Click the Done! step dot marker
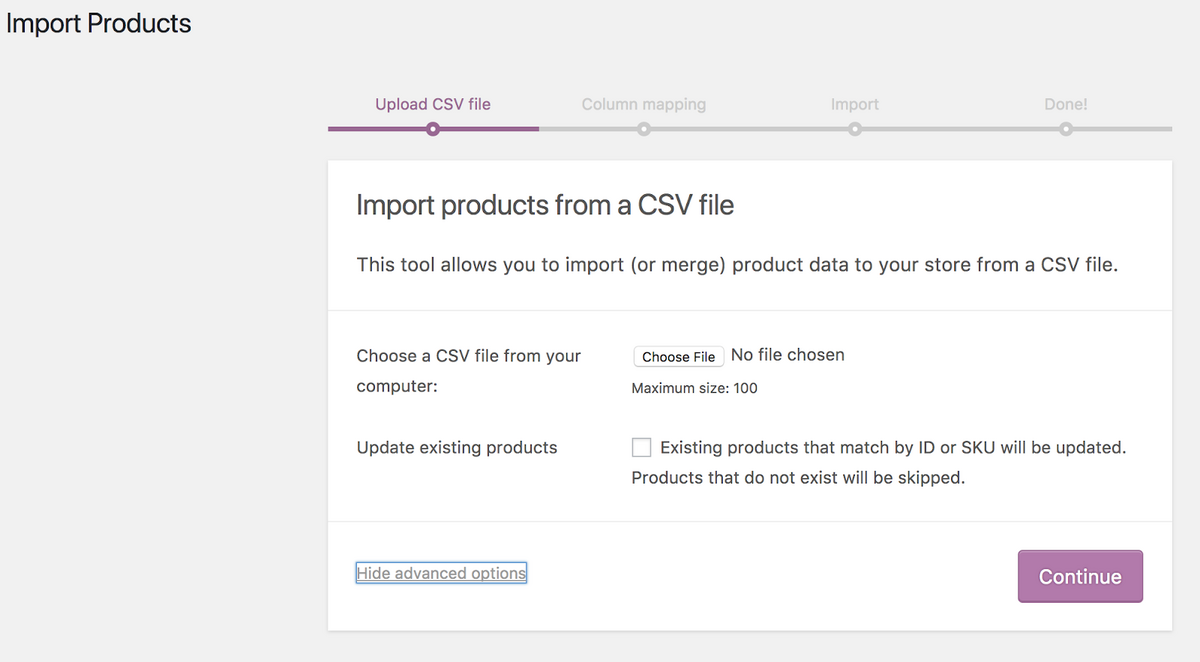The image size is (1200, 662). (x=1066, y=129)
